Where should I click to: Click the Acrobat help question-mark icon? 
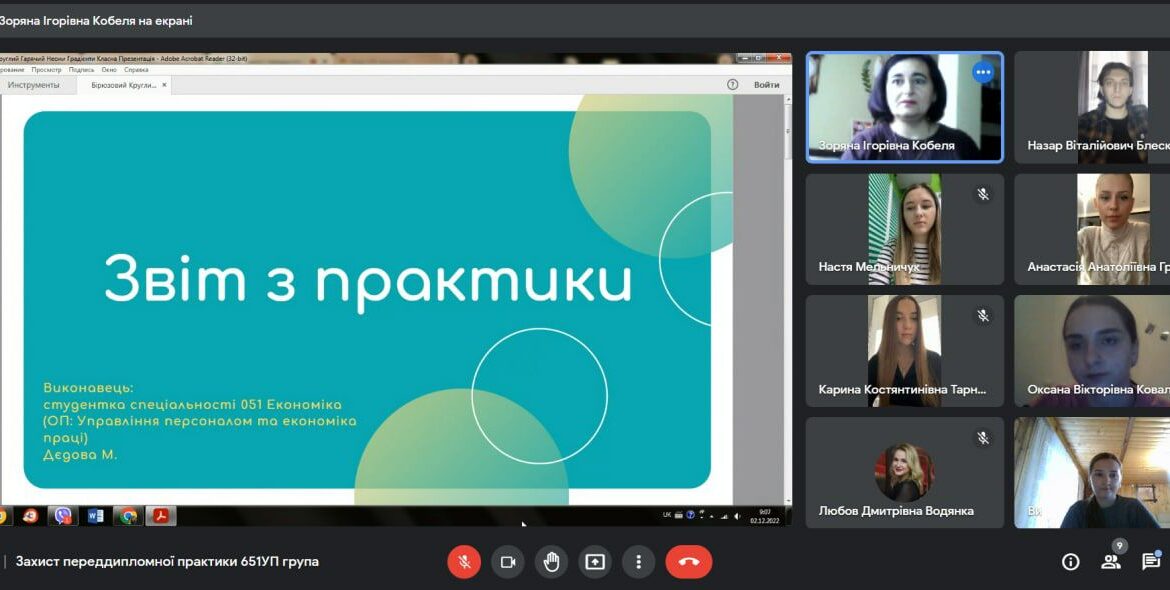732,85
